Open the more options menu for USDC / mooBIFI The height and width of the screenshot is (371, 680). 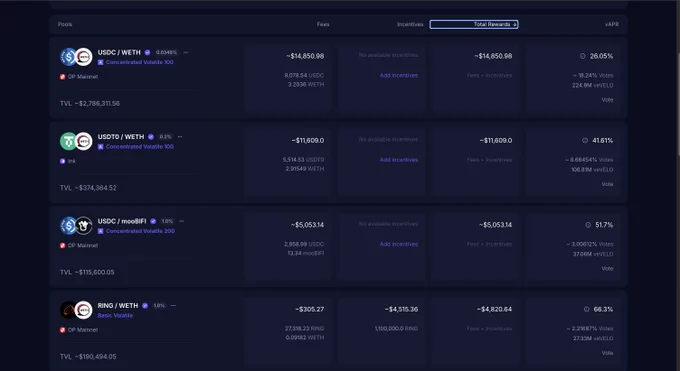(181, 221)
